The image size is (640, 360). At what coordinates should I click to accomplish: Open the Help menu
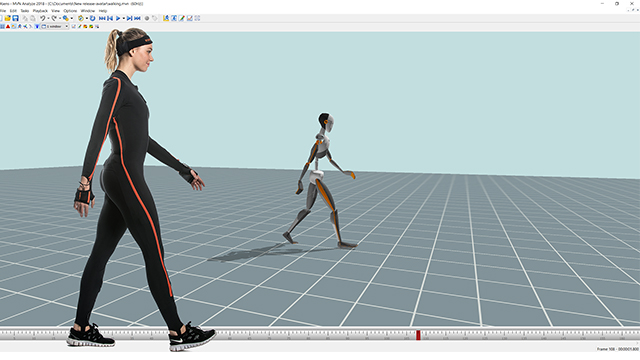click(103, 11)
